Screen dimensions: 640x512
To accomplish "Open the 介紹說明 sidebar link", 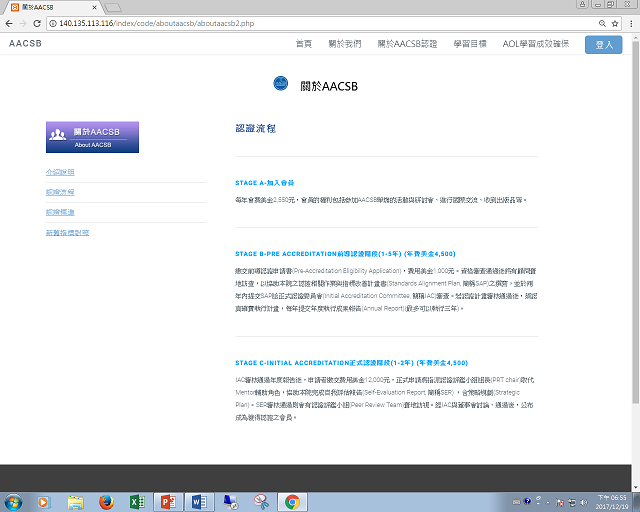I will point(60,172).
